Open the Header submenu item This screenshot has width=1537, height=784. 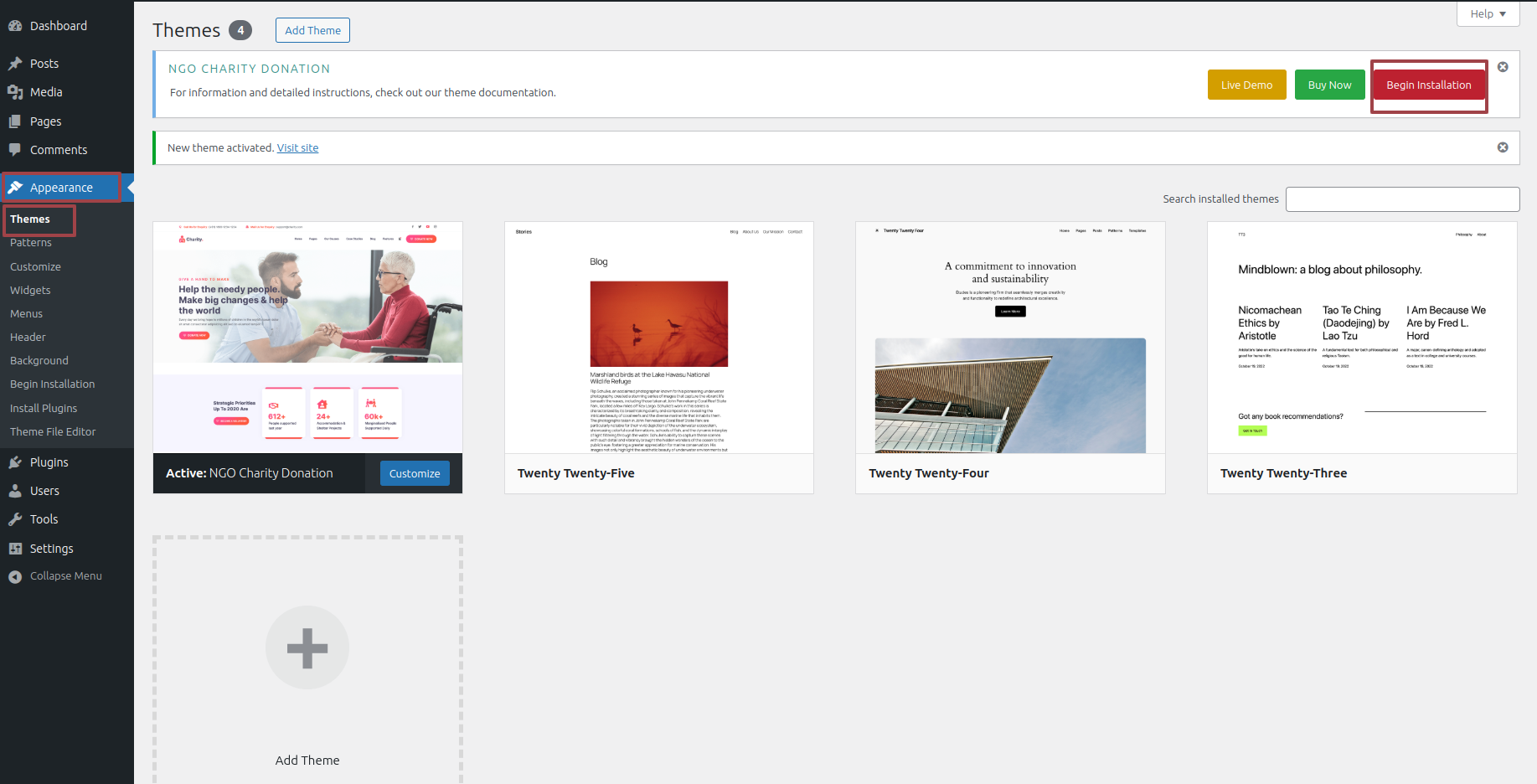click(x=28, y=337)
